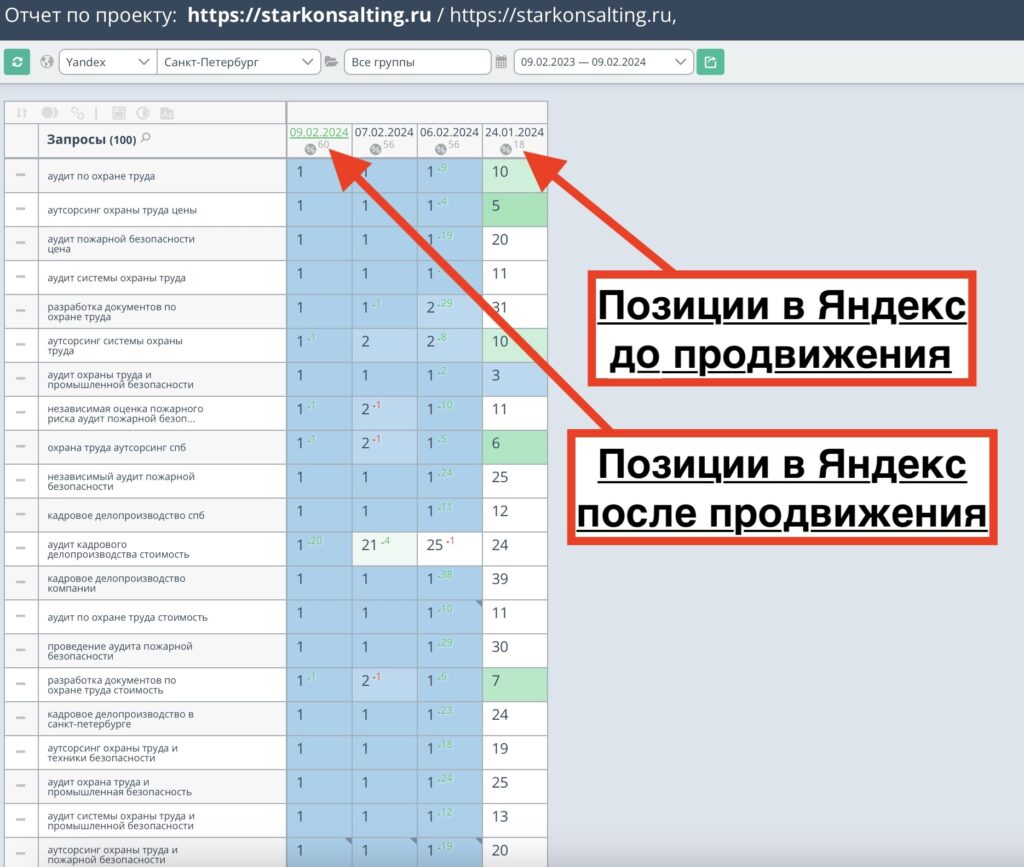Click the percent icon under 09.02.2024
The height and width of the screenshot is (867, 1024).
310,150
